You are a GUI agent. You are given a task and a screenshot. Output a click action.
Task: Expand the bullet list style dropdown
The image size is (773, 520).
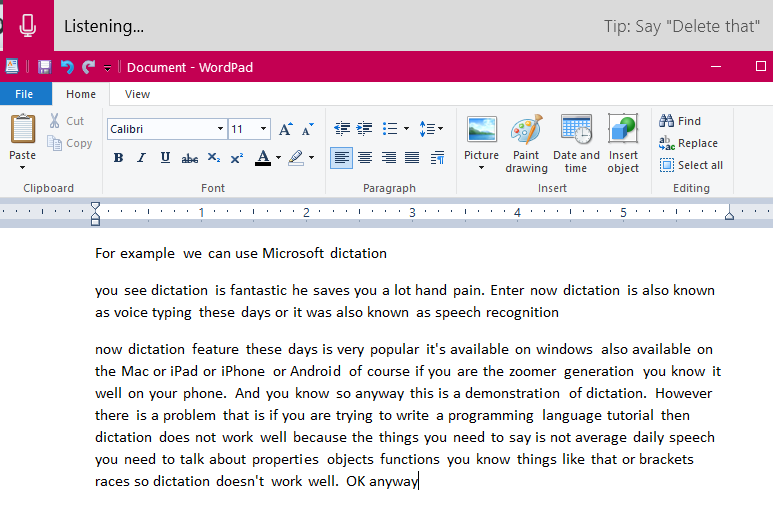(406, 129)
